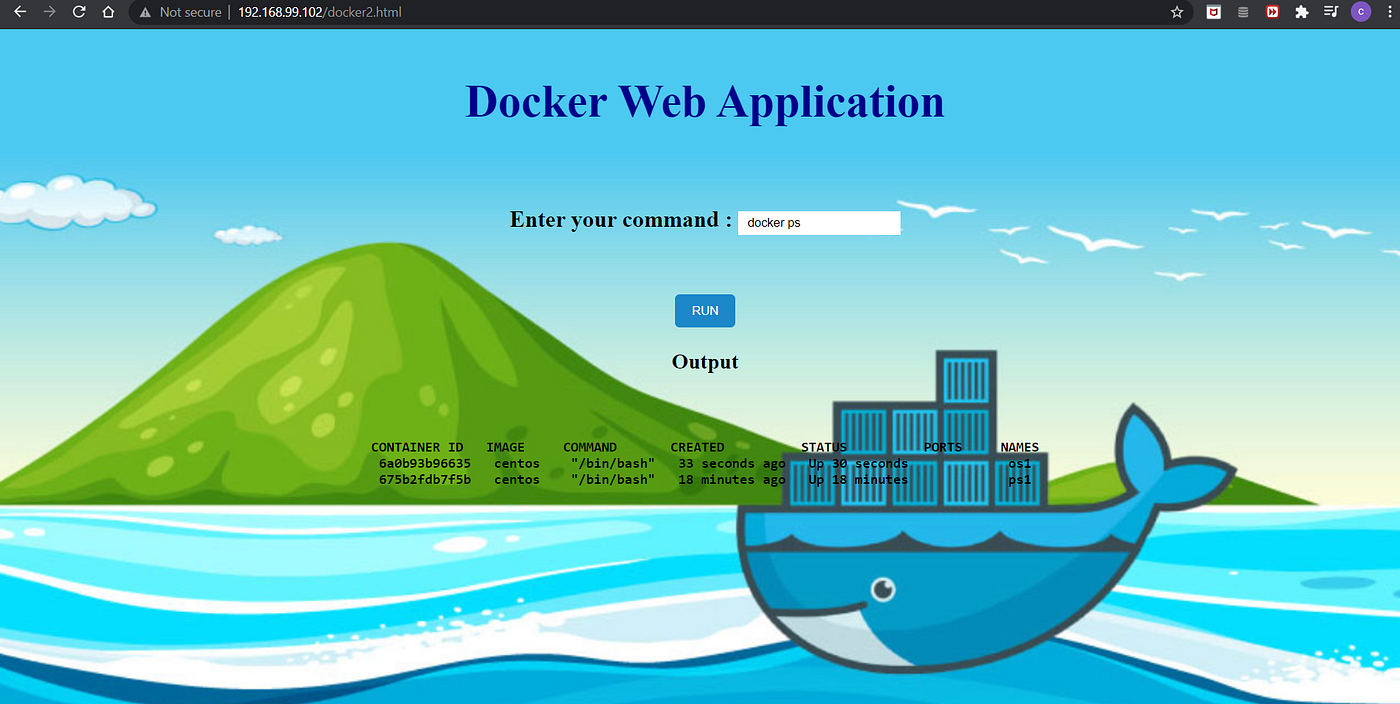Click the bookmark star icon
The width and height of the screenshot is (1400, 704).
click(1177, 12)
